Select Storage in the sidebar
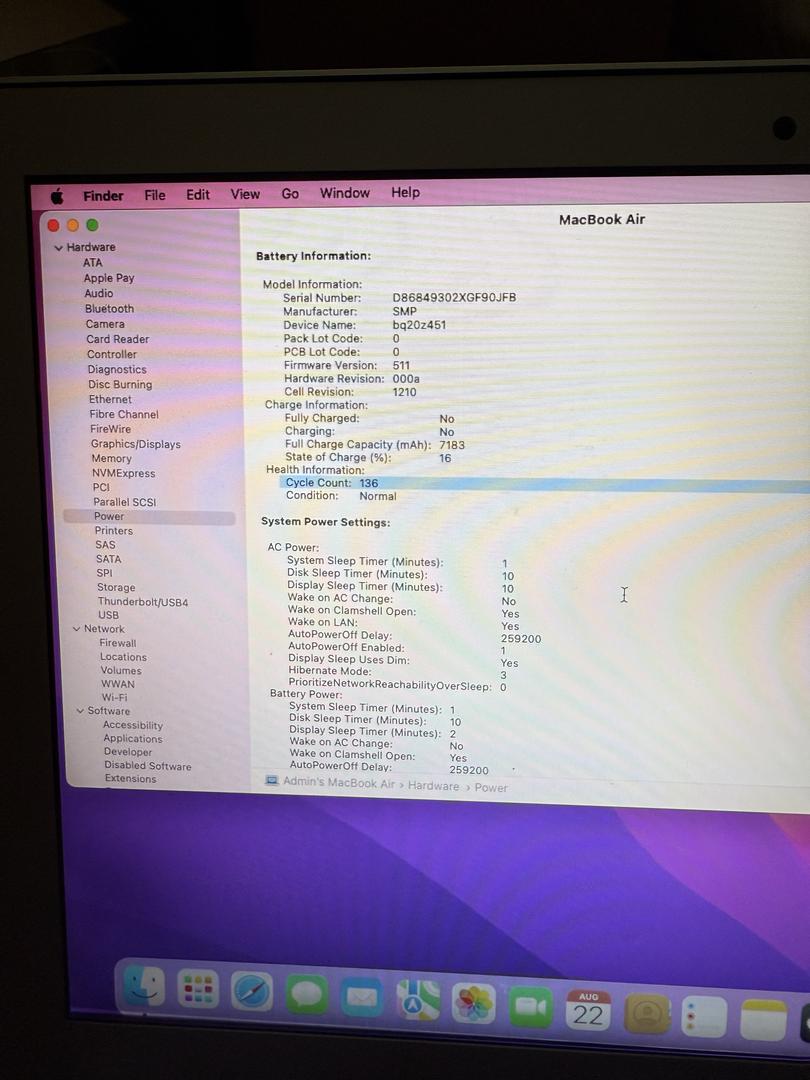Viewport: 810px width, 1080px height. (x=116, y=588)
